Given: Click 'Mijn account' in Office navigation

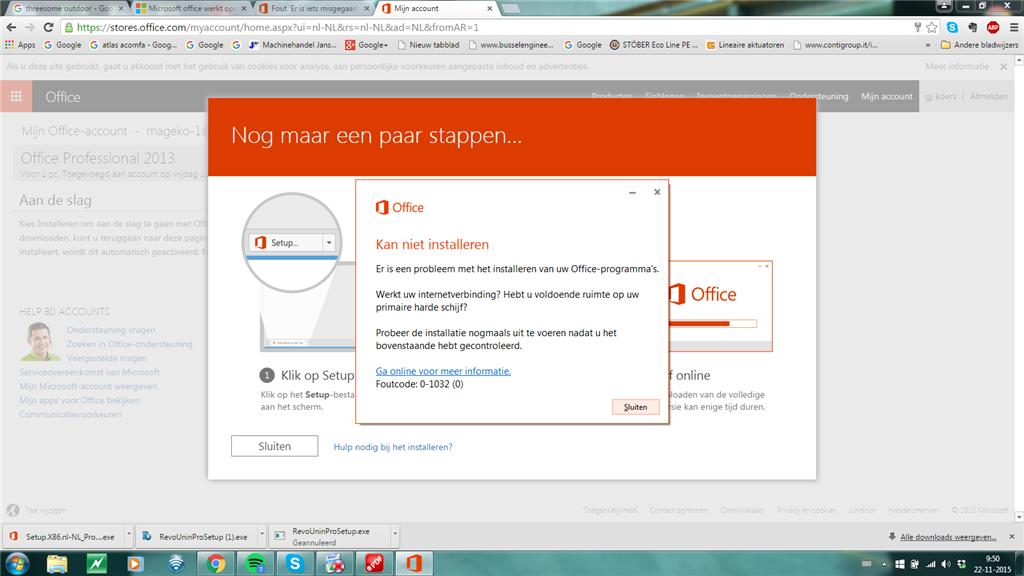Looking at the screenshot, I should point(886,97).
